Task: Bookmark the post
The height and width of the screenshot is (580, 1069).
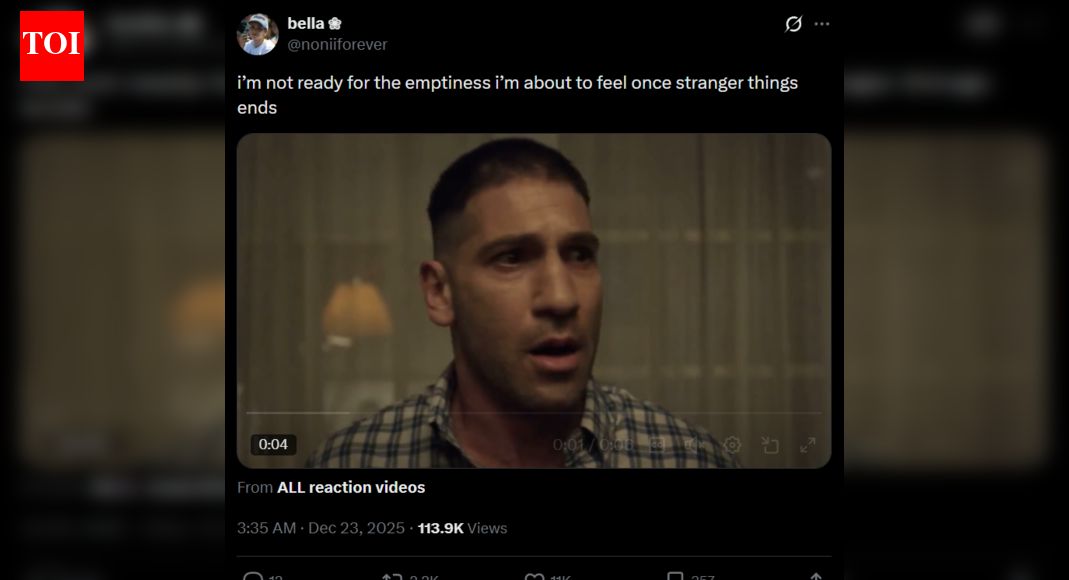Action: (x=676, y=576)
